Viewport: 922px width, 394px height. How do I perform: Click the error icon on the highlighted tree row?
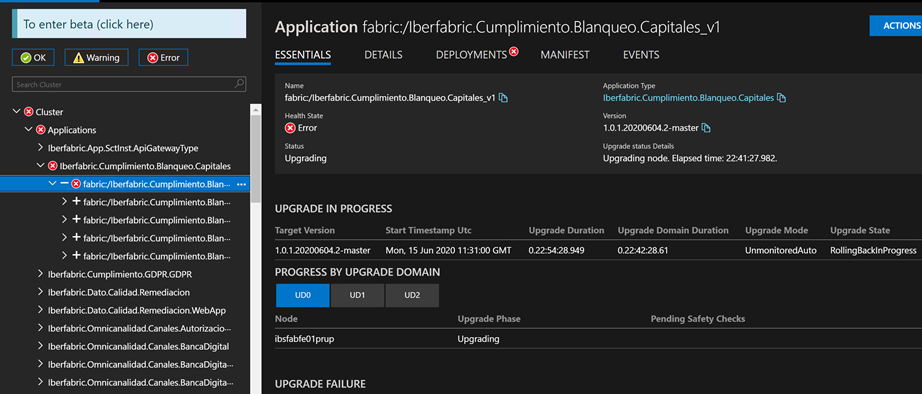click(76, 184)
